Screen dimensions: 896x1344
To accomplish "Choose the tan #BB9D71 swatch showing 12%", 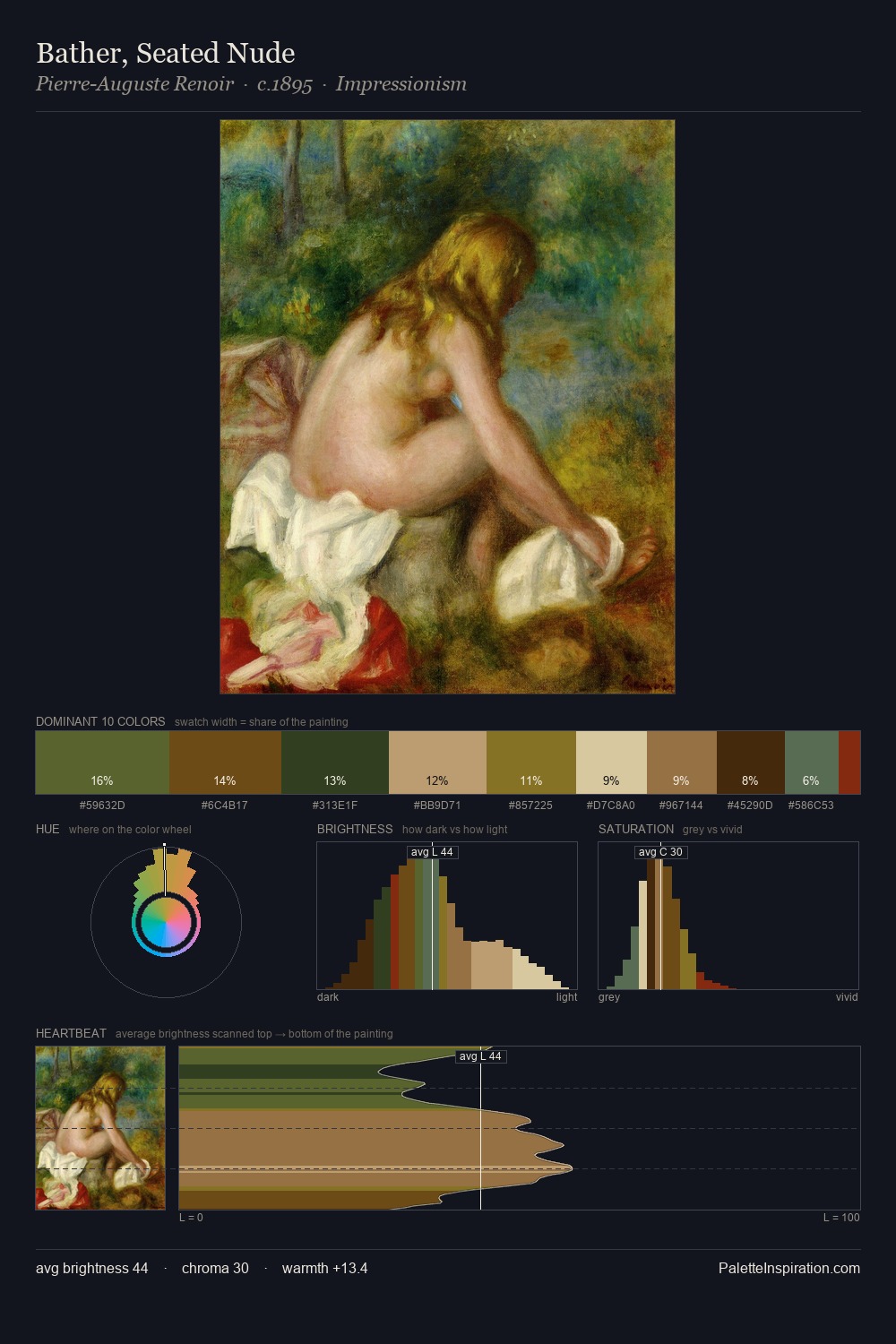I will pos(437,762).
